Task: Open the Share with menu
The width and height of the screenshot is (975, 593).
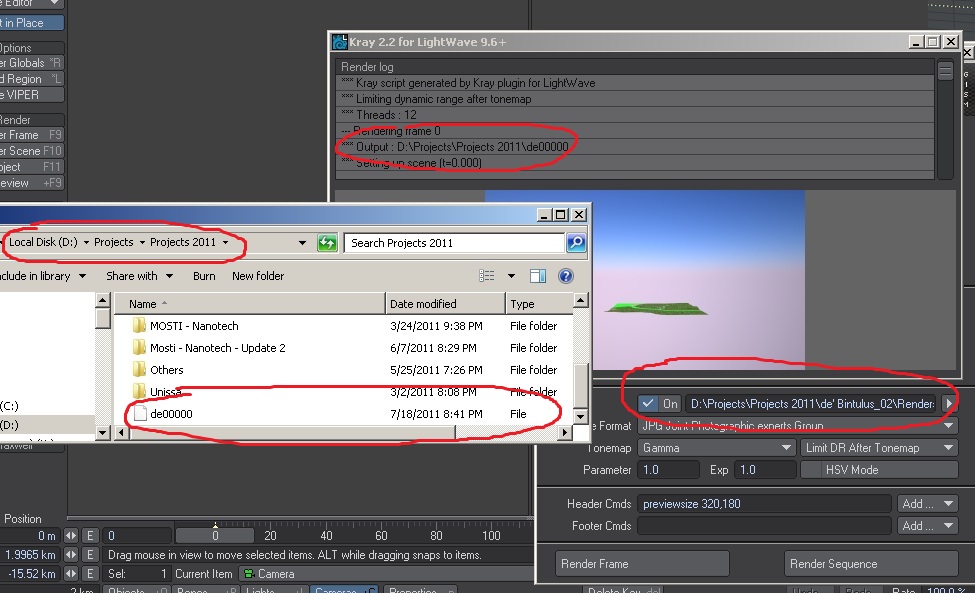Action: [x=139, y=276]
